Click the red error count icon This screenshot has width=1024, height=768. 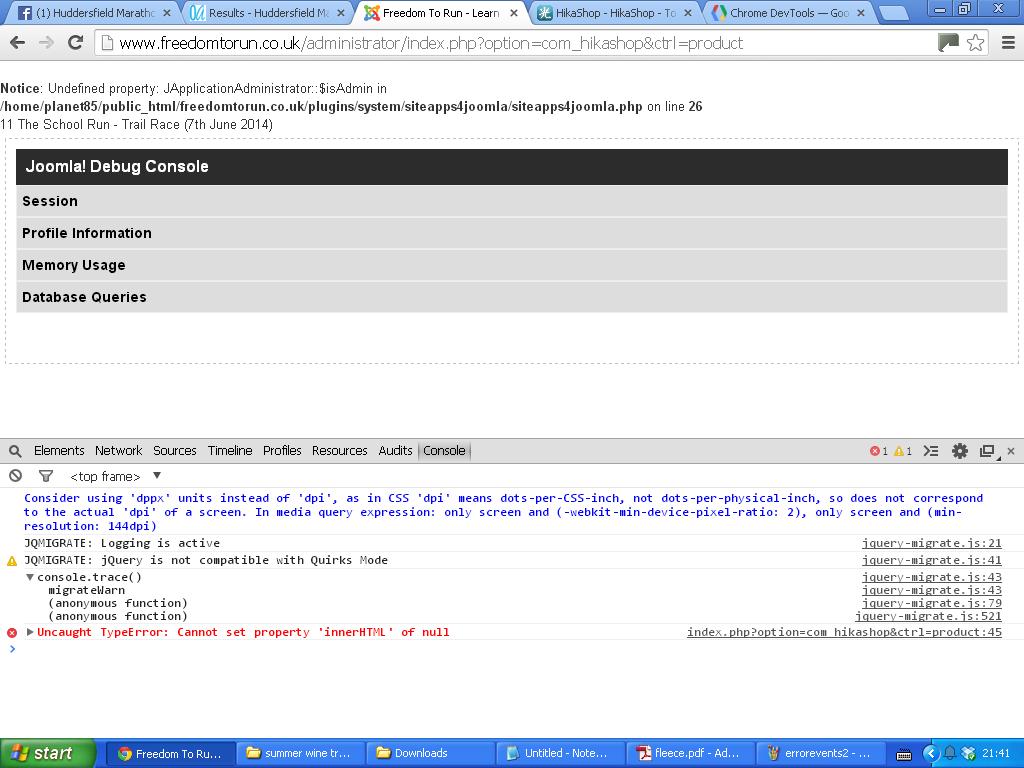tap(874, 451)
